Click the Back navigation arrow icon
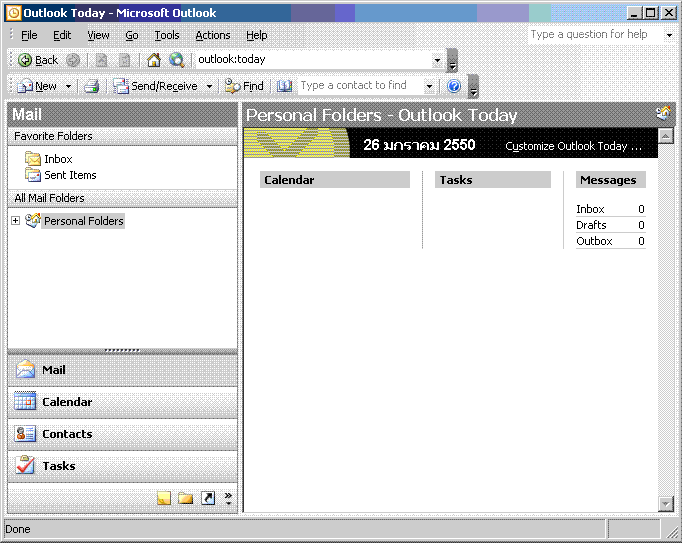The width and height of the screenshot is (682, 543). (25, 60)
